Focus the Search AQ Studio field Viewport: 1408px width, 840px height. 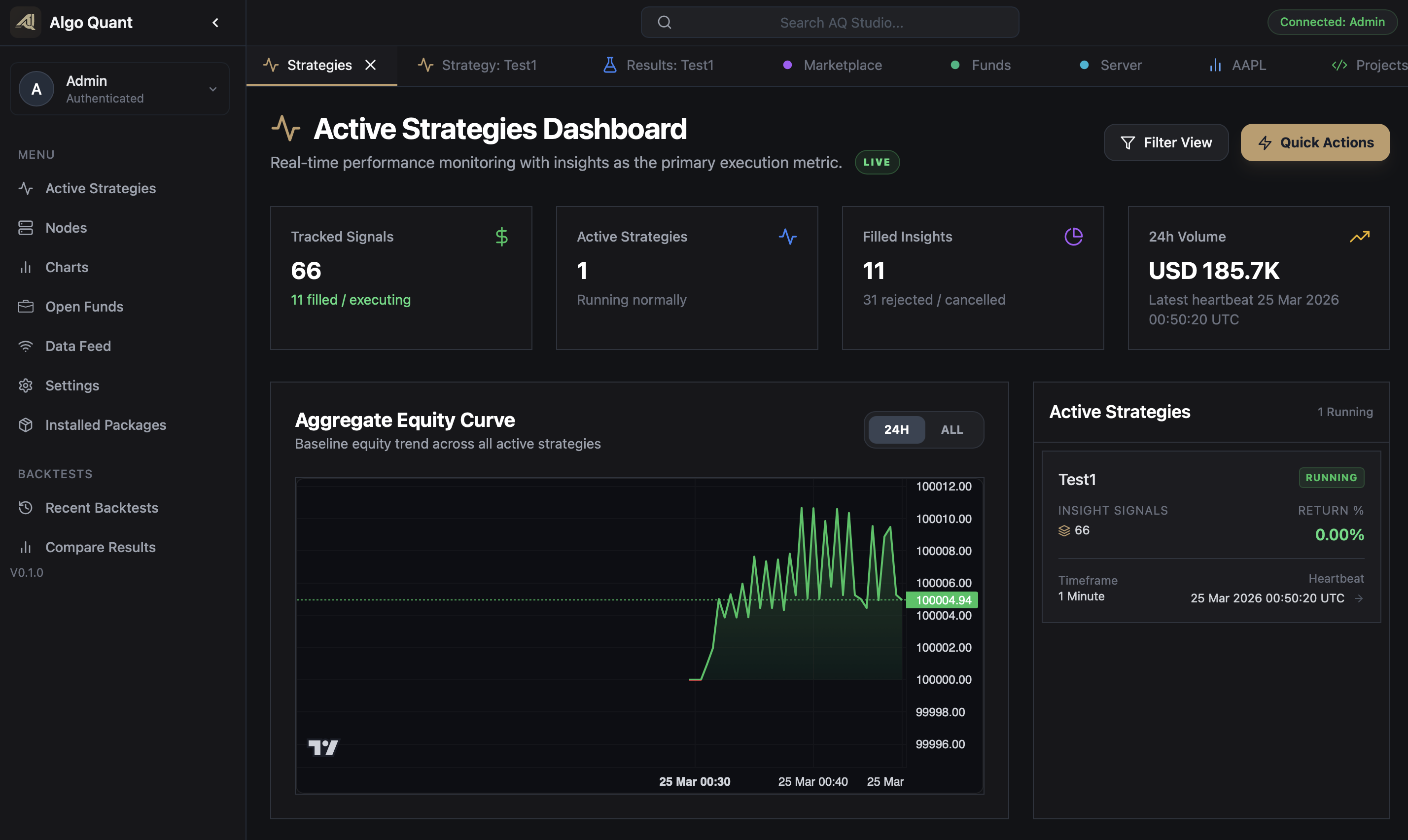tap(830, 23)
